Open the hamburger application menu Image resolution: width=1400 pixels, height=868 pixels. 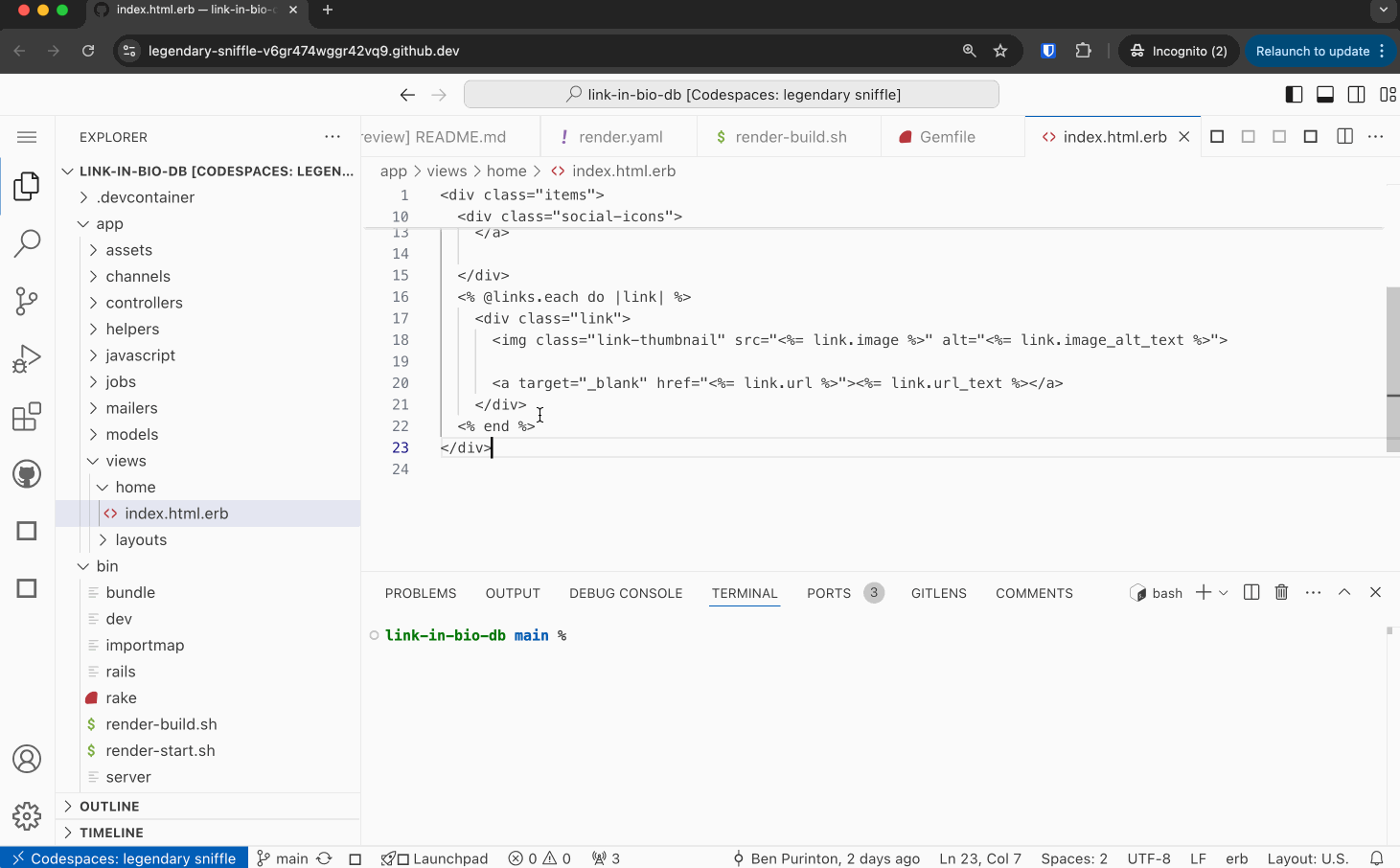pos(27,137)
